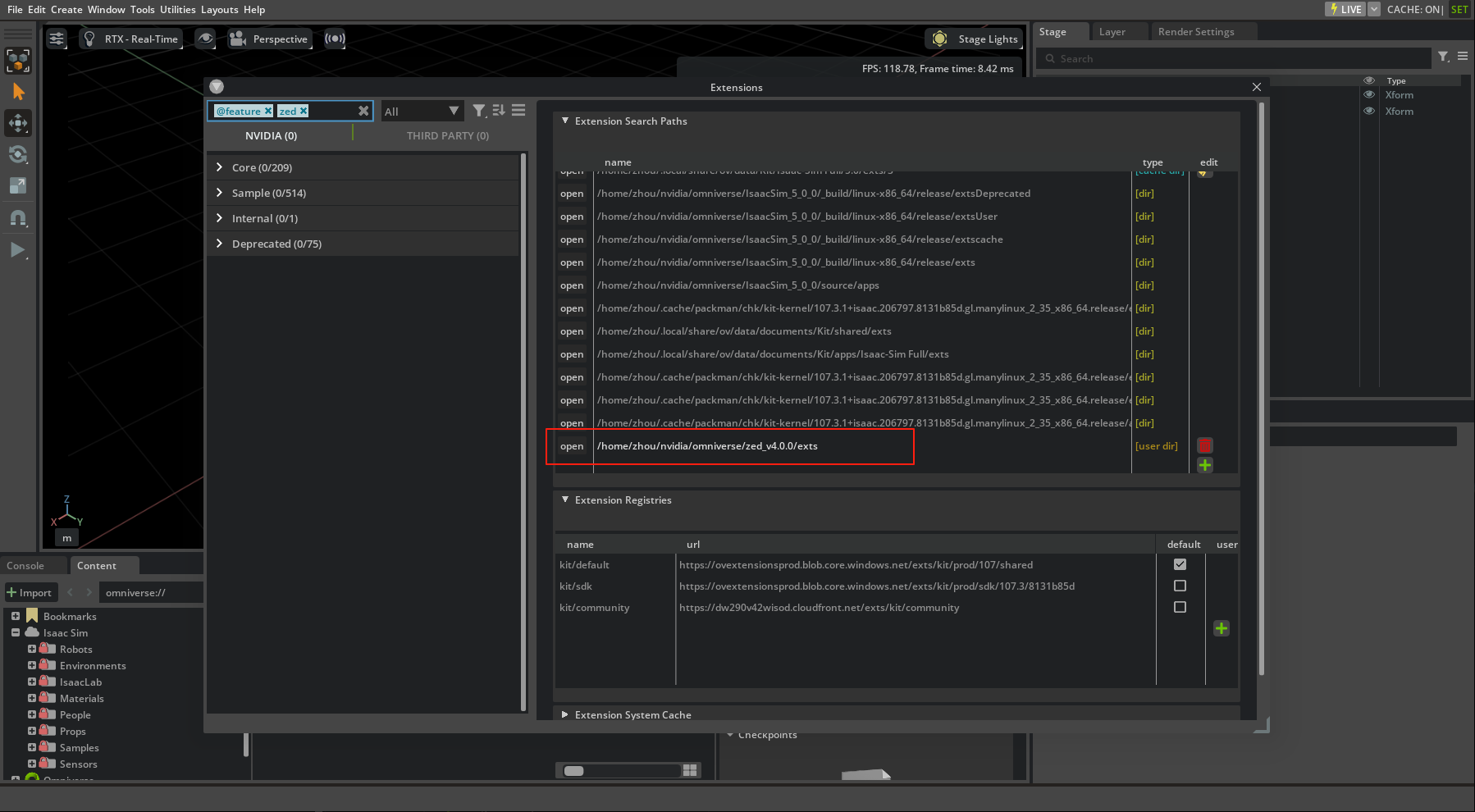The height and width of the screenshot is (812, 1475).
Task: Click the extensions filter funnel icon
Action: [480, 111]
